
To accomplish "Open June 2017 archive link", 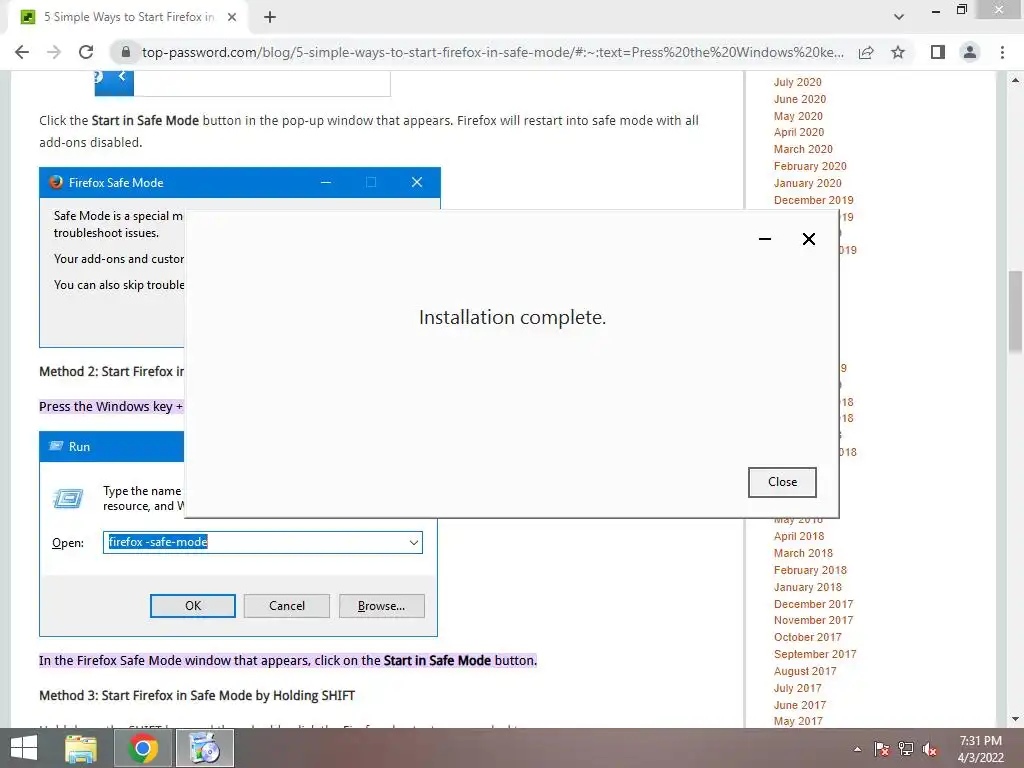I will [x=799, y=705].
